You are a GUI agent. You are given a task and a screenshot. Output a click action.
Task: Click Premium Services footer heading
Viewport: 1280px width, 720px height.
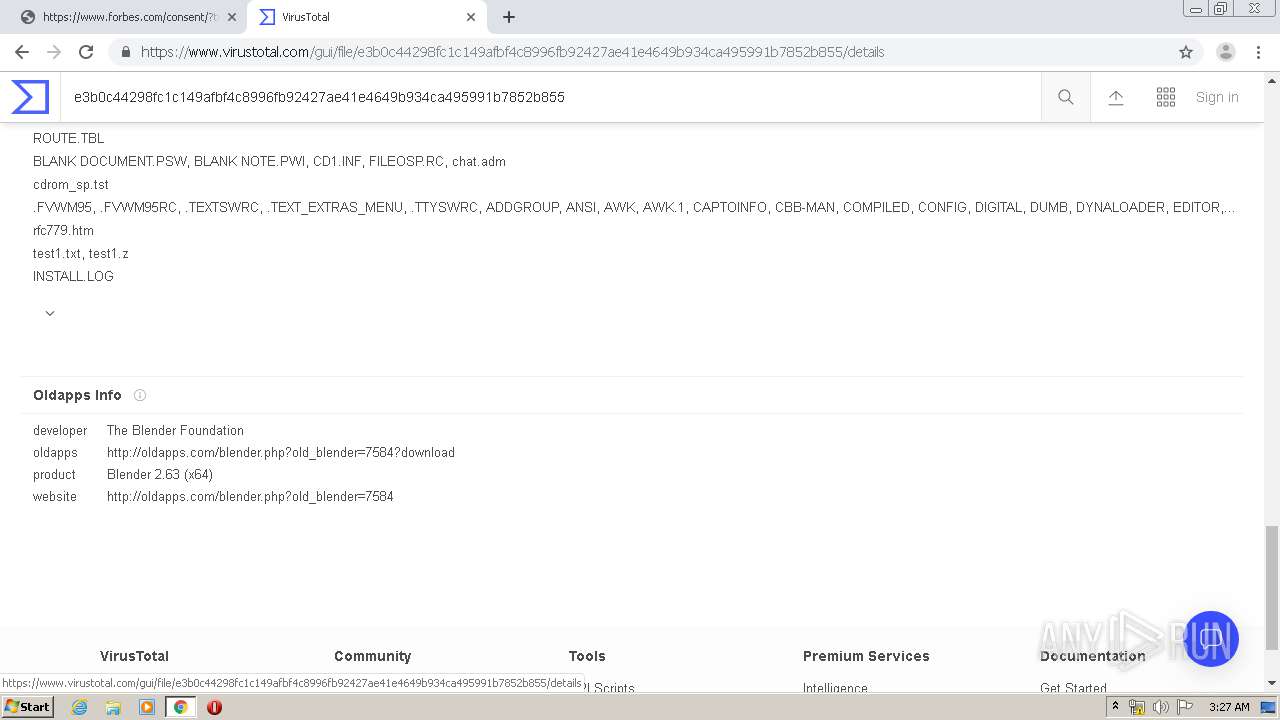[866, 656]
